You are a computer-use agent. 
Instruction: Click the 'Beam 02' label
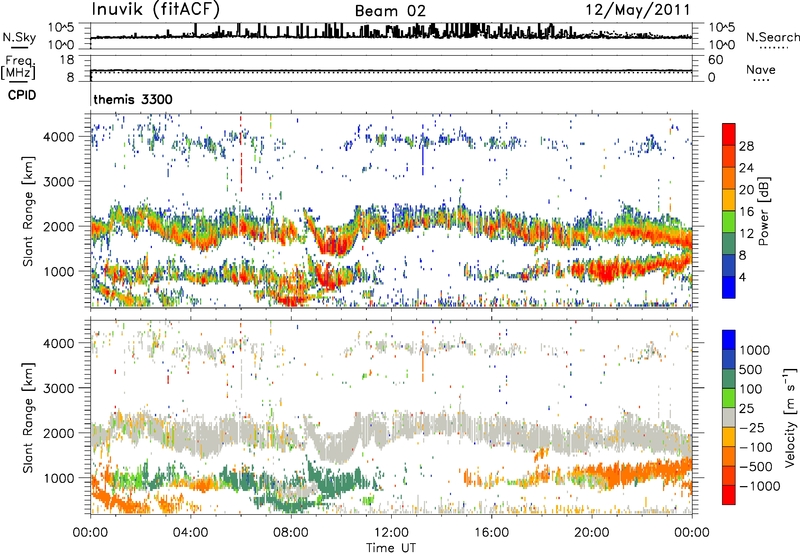[x=390, y=11]
